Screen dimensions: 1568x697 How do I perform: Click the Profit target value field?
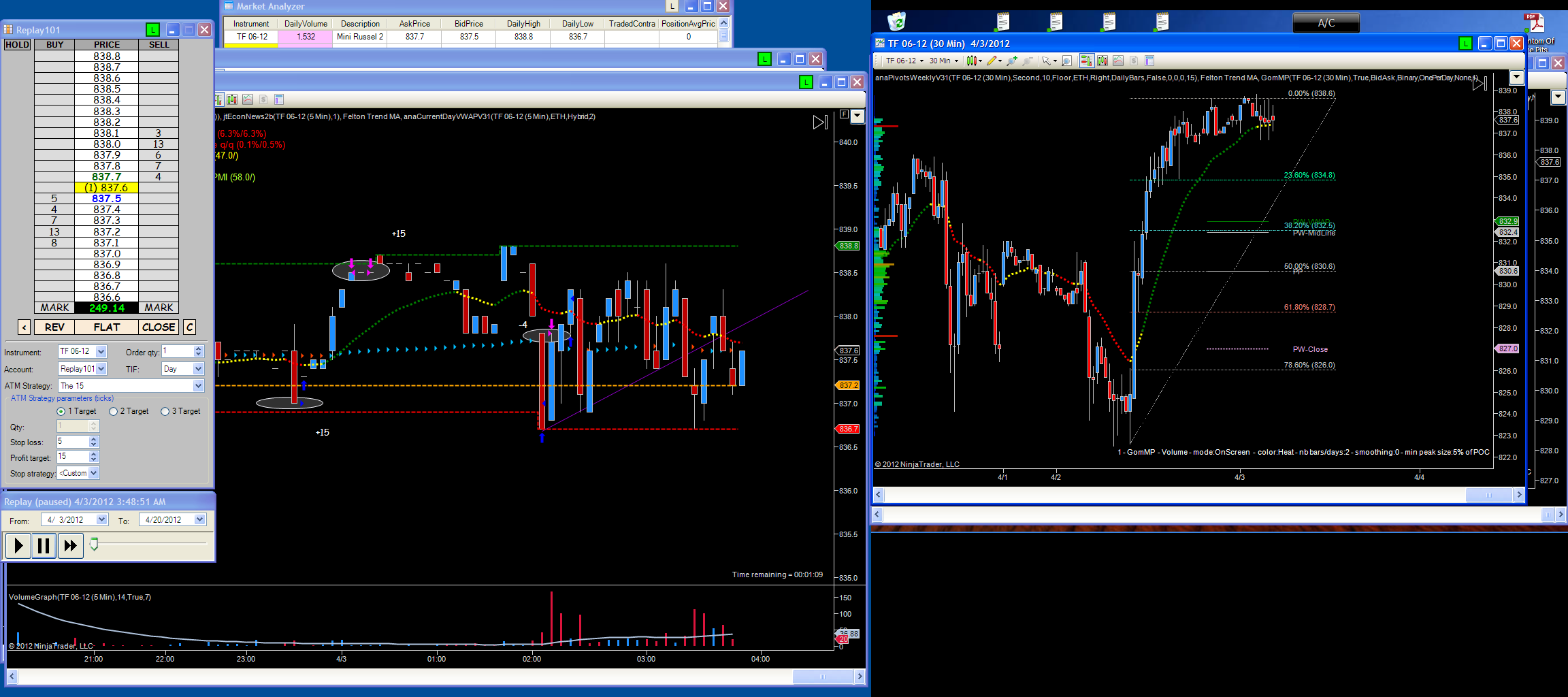[x=73, y=457]
